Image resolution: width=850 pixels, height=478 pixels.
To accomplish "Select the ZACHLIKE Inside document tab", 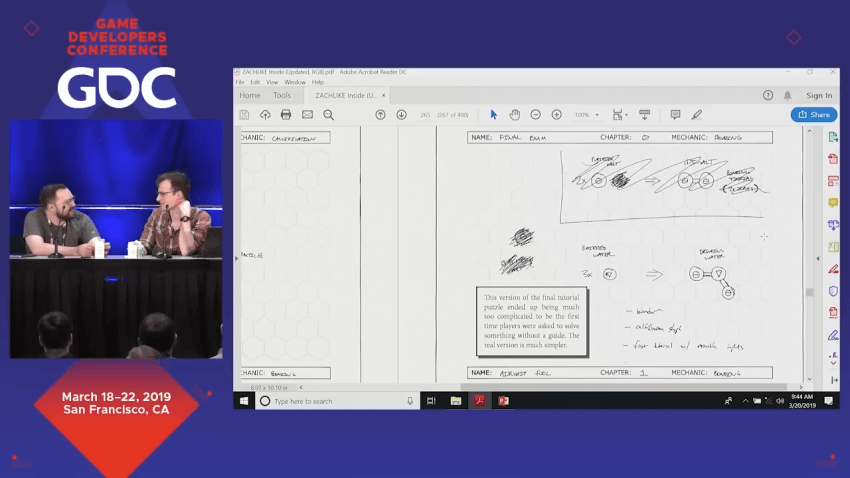I will pos(345,95).
